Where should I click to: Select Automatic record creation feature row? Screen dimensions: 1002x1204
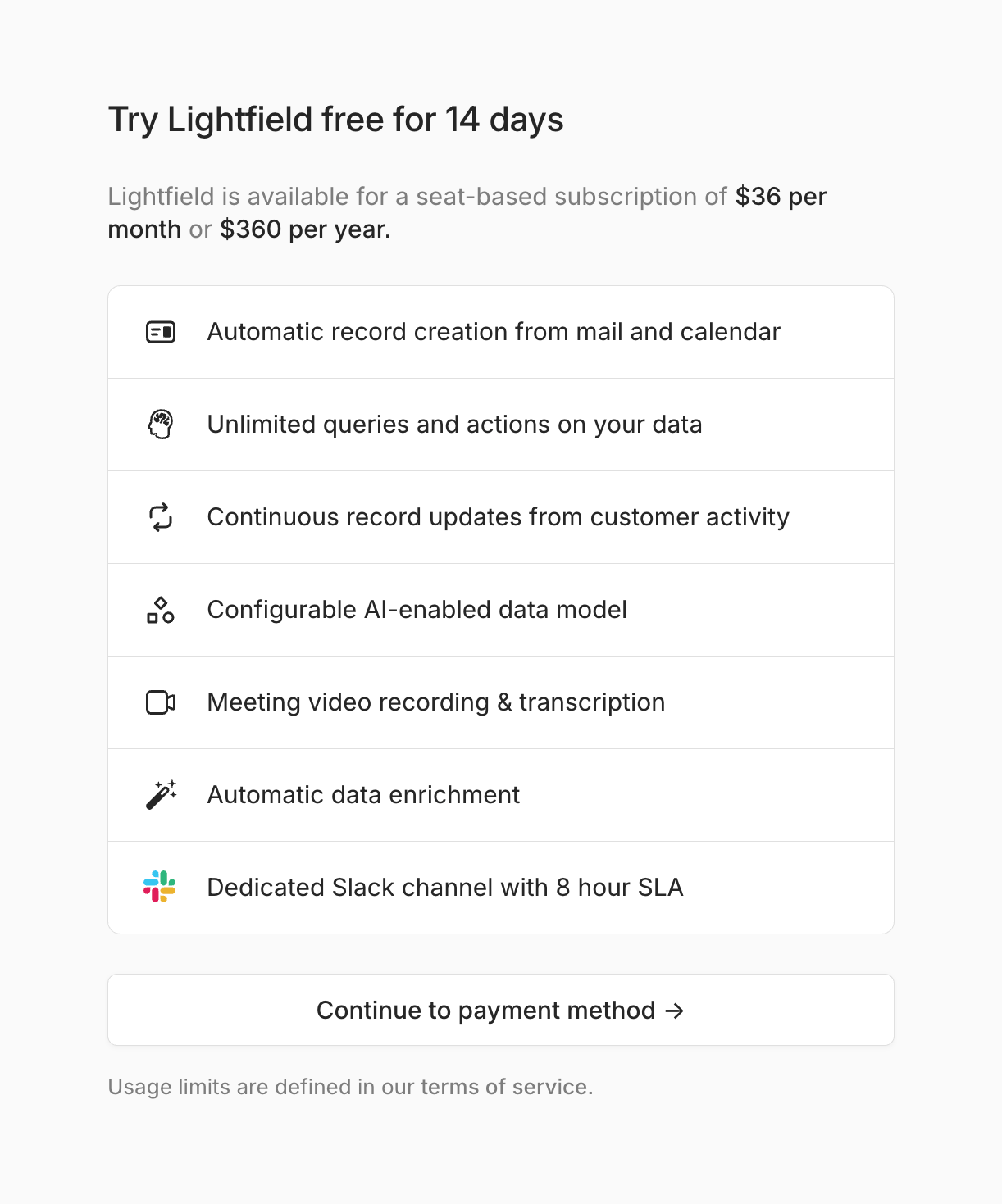494,332
